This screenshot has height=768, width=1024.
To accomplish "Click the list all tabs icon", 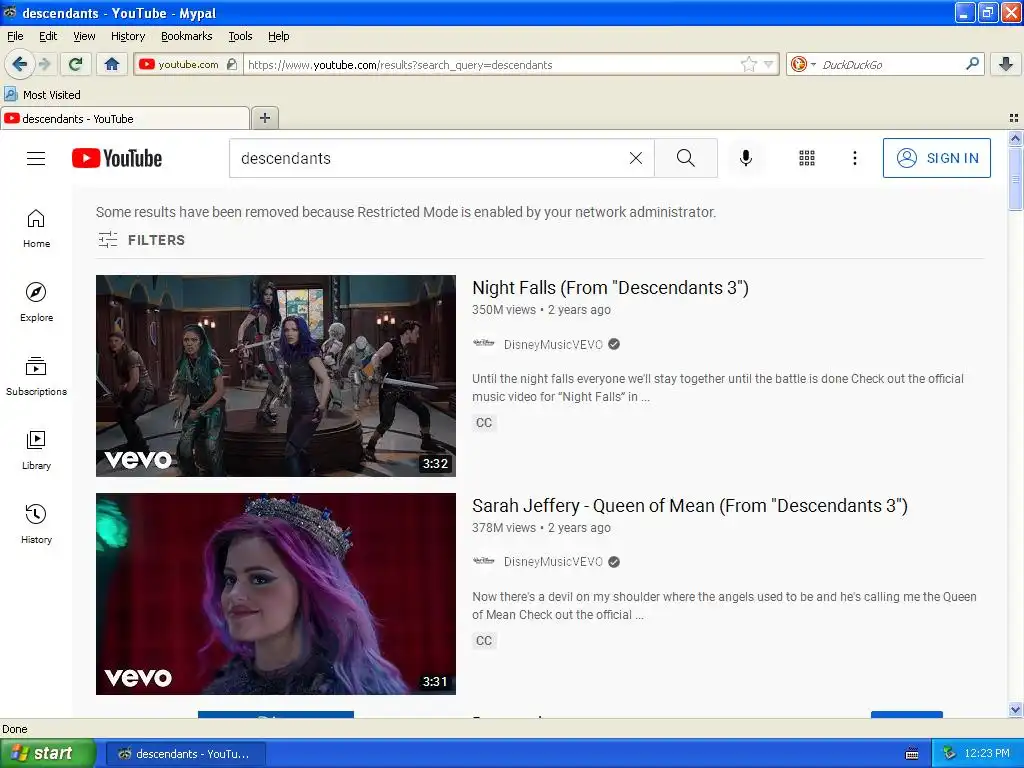I will coord(1014,118).
